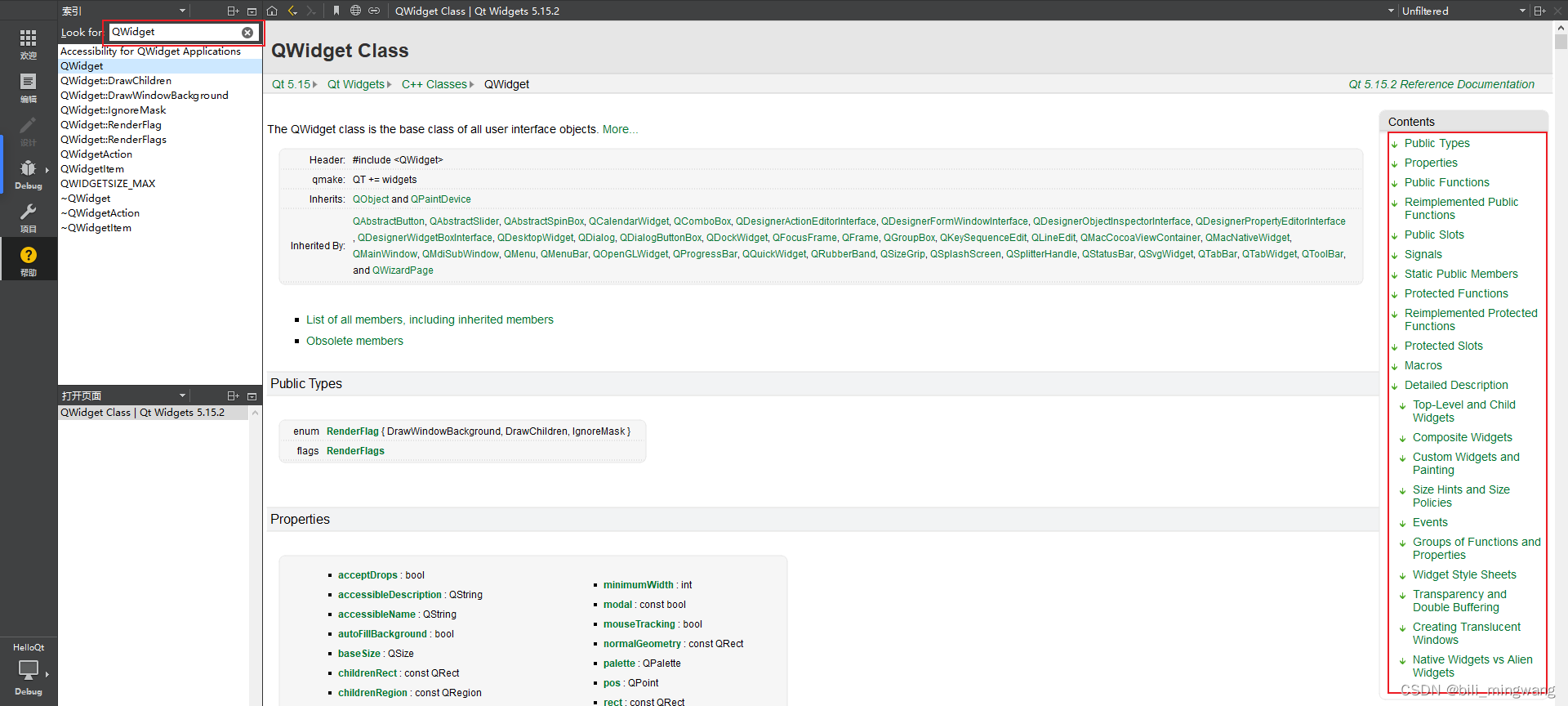Open the Qt Widgets breadcrumb link
The width and height of the screenshot is (1568, 706).
click(356, 84)
